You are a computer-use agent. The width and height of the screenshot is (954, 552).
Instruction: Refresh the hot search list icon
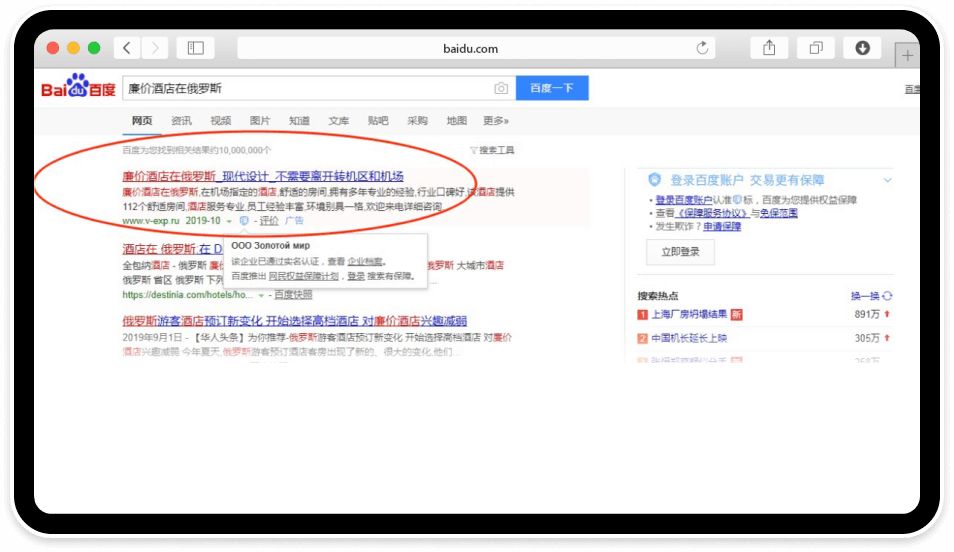pyautogui.click(x=887, y=296)
